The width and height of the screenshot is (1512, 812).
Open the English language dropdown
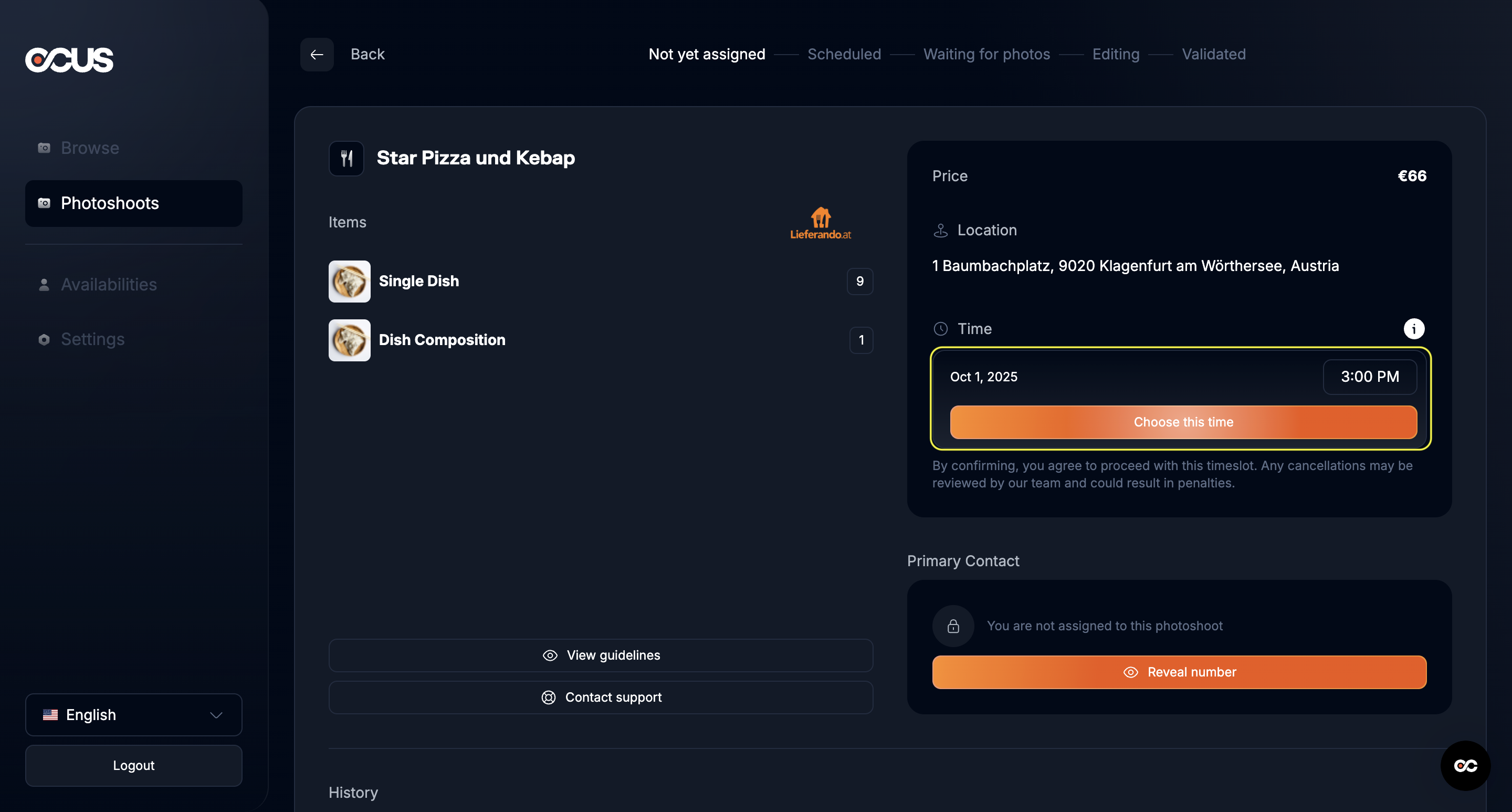click(x=133, y=714)
